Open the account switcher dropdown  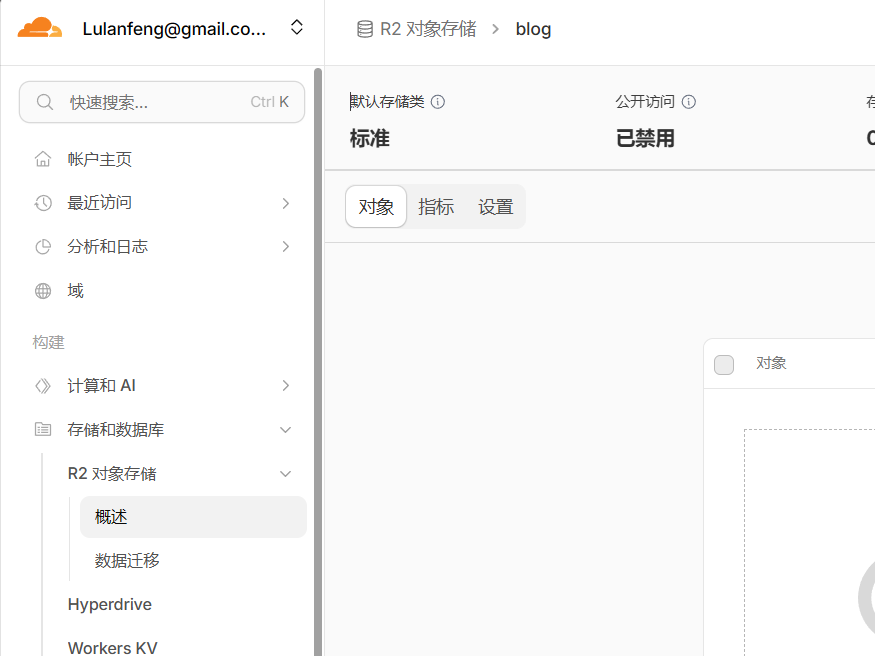pos(297,27)
